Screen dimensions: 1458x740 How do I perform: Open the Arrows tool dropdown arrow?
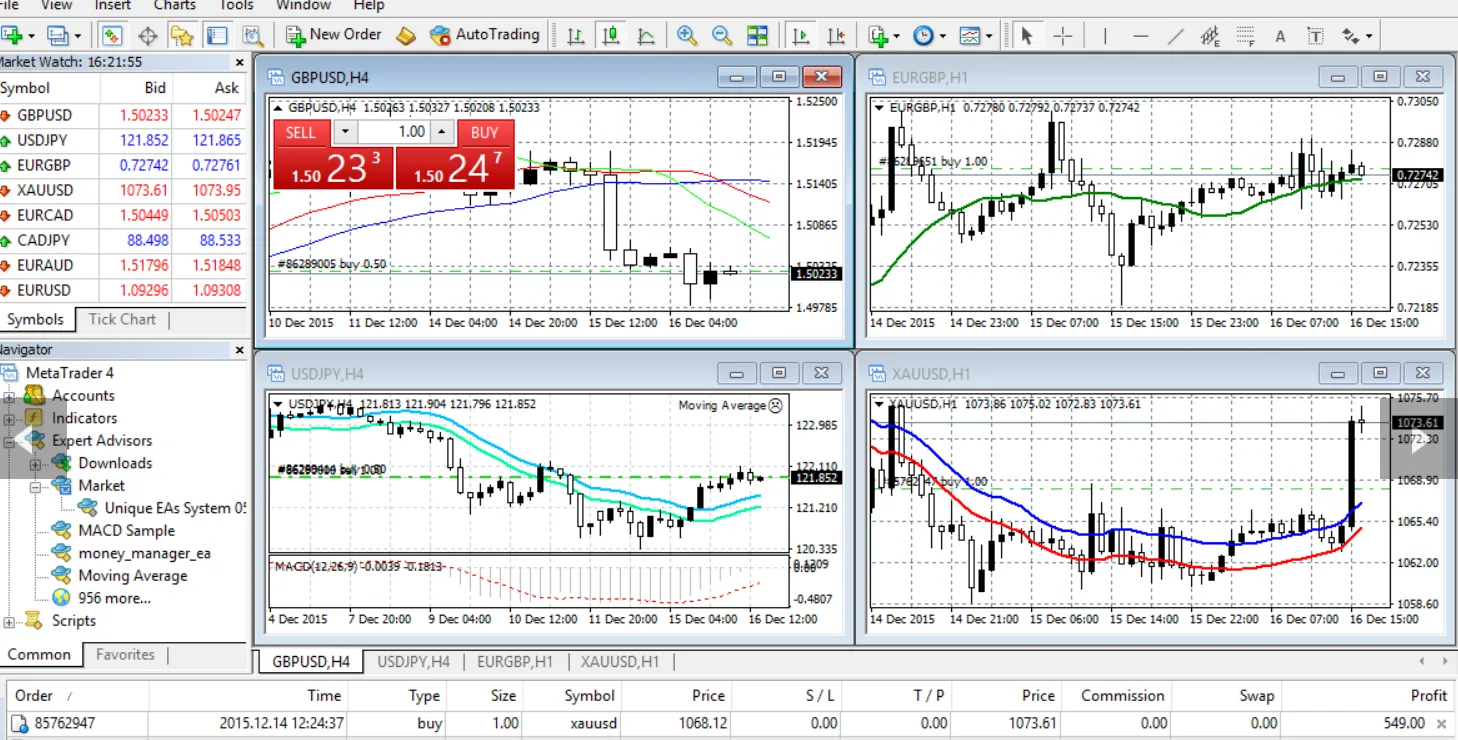pyautogui.click(x=1369, y=37)
